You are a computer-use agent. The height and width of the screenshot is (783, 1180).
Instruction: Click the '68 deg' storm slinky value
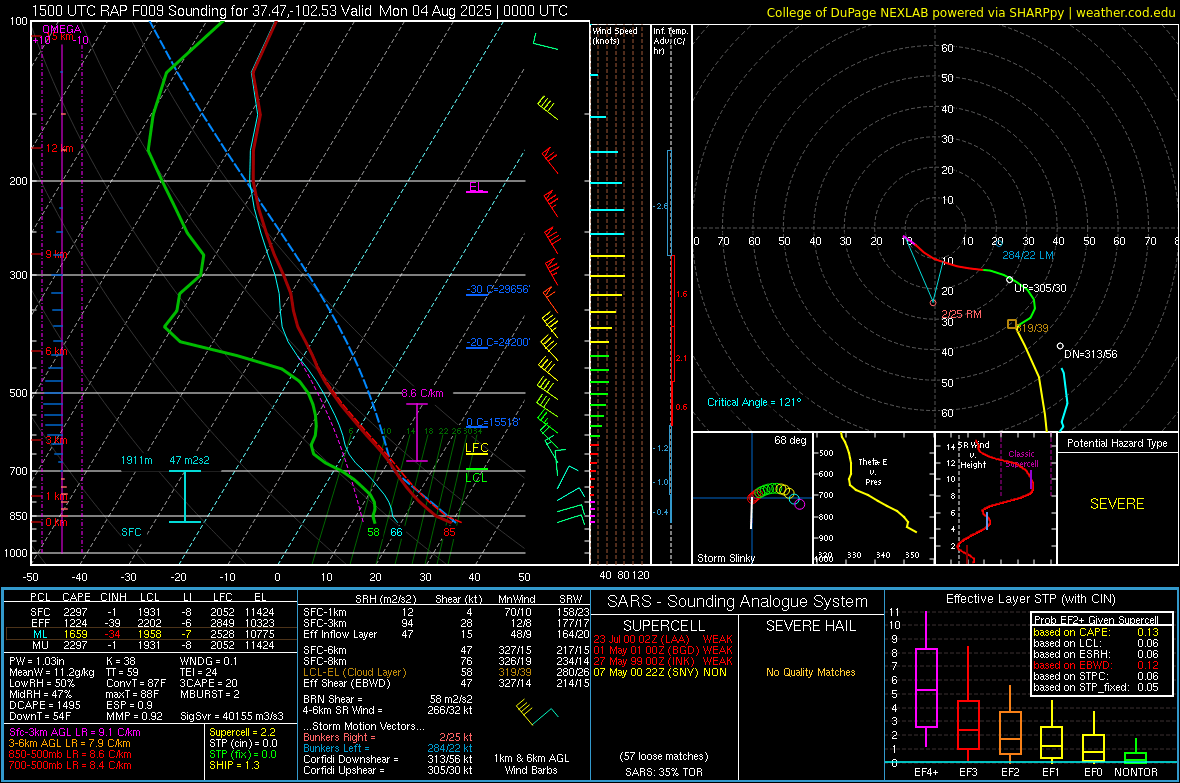pyautogui.click(x=790, y=440)
